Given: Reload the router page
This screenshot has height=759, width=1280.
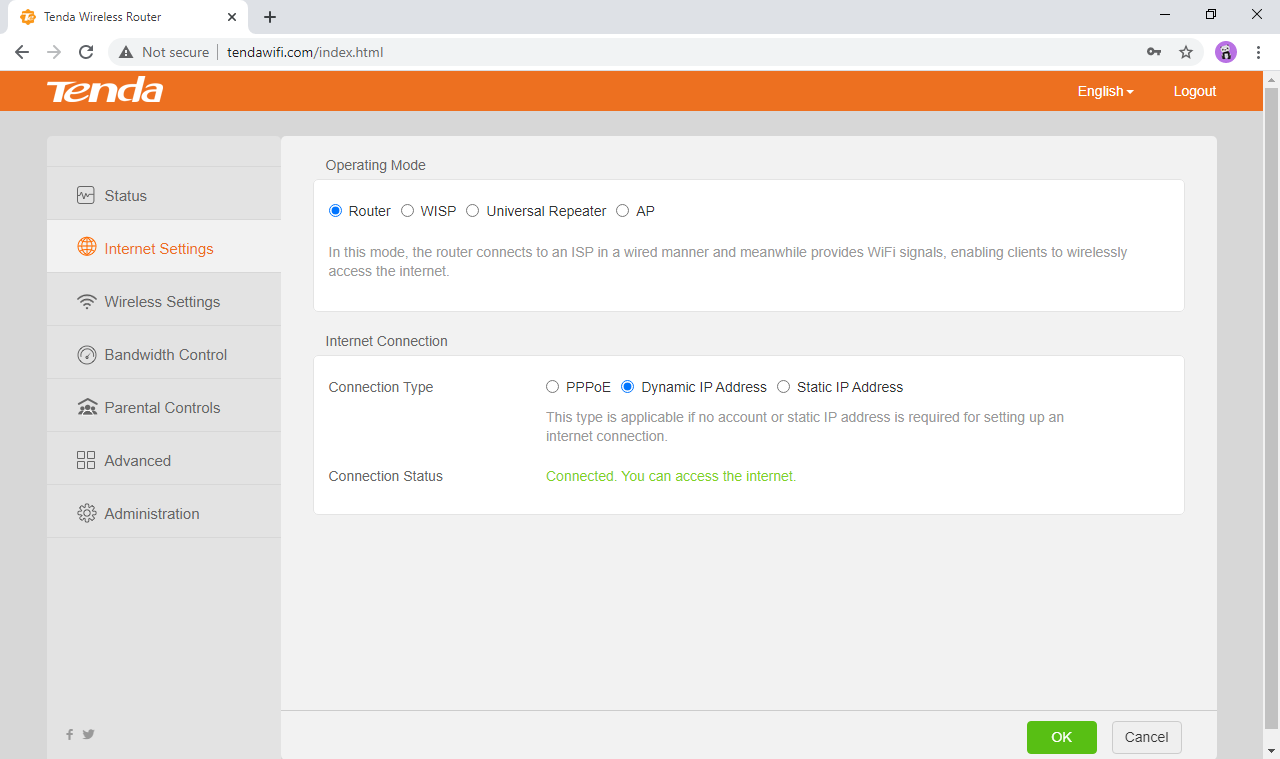Looking at the screenshot, I should (86, 52).
